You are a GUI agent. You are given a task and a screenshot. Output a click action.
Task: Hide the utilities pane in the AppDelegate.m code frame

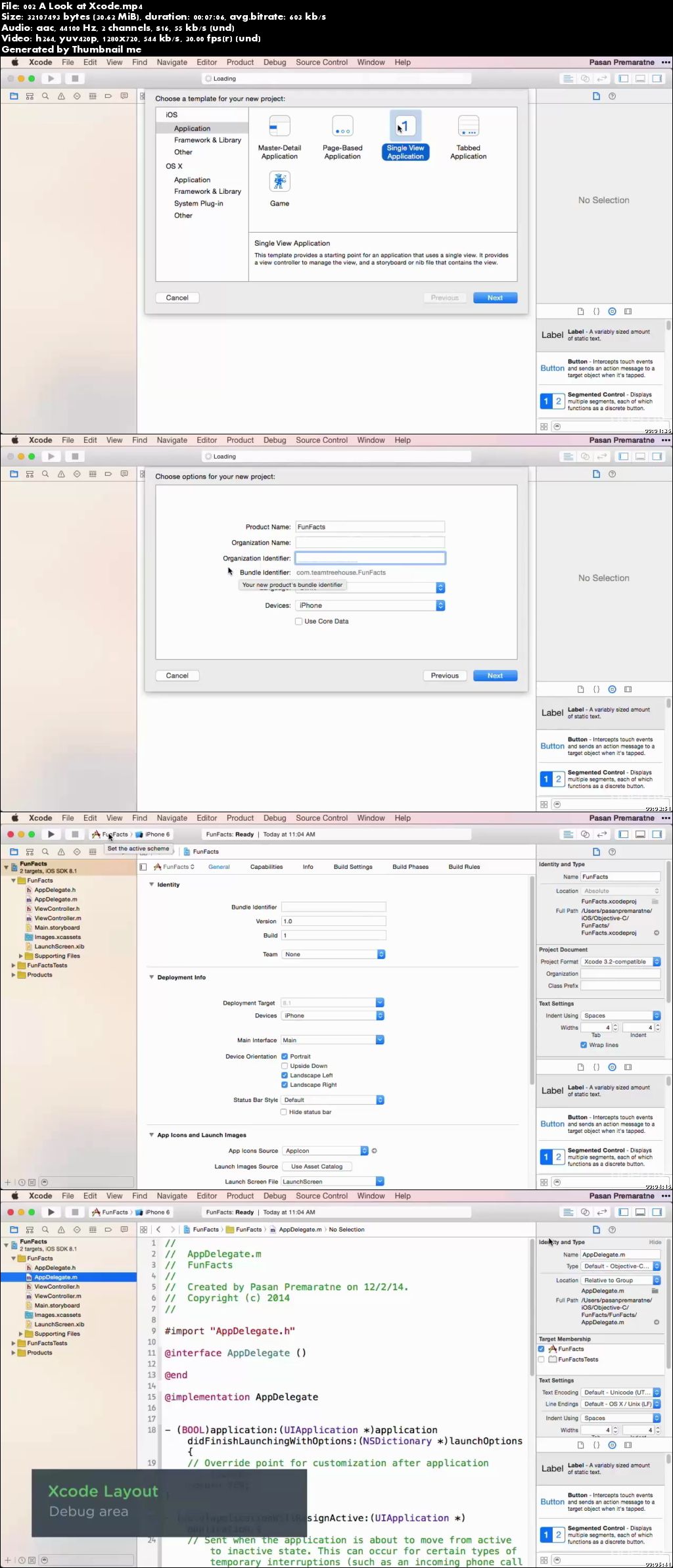pyautogui.click(x=657, y=1212)
